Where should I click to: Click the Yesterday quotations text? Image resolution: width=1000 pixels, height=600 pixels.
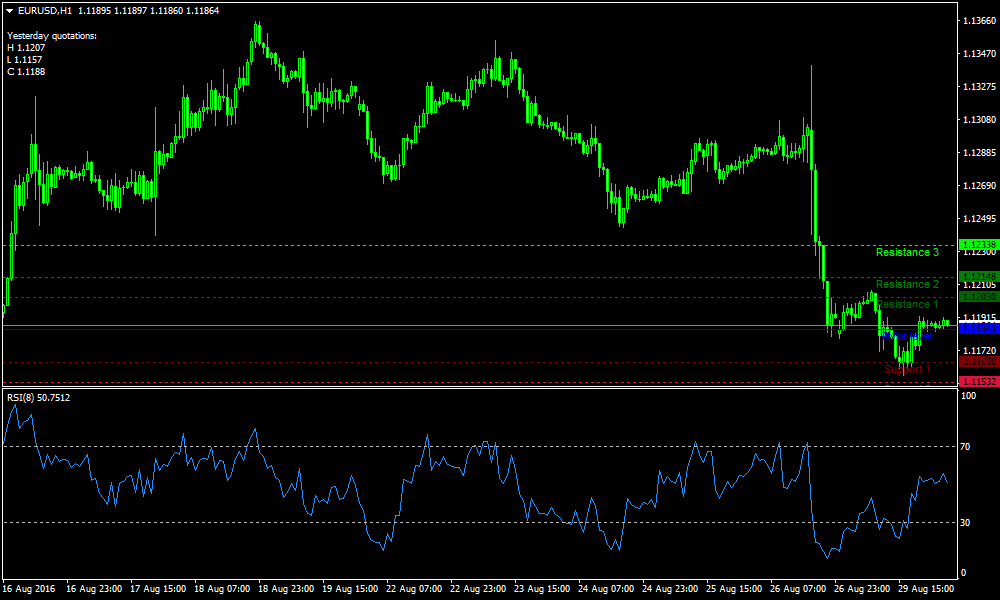[52, 36]
